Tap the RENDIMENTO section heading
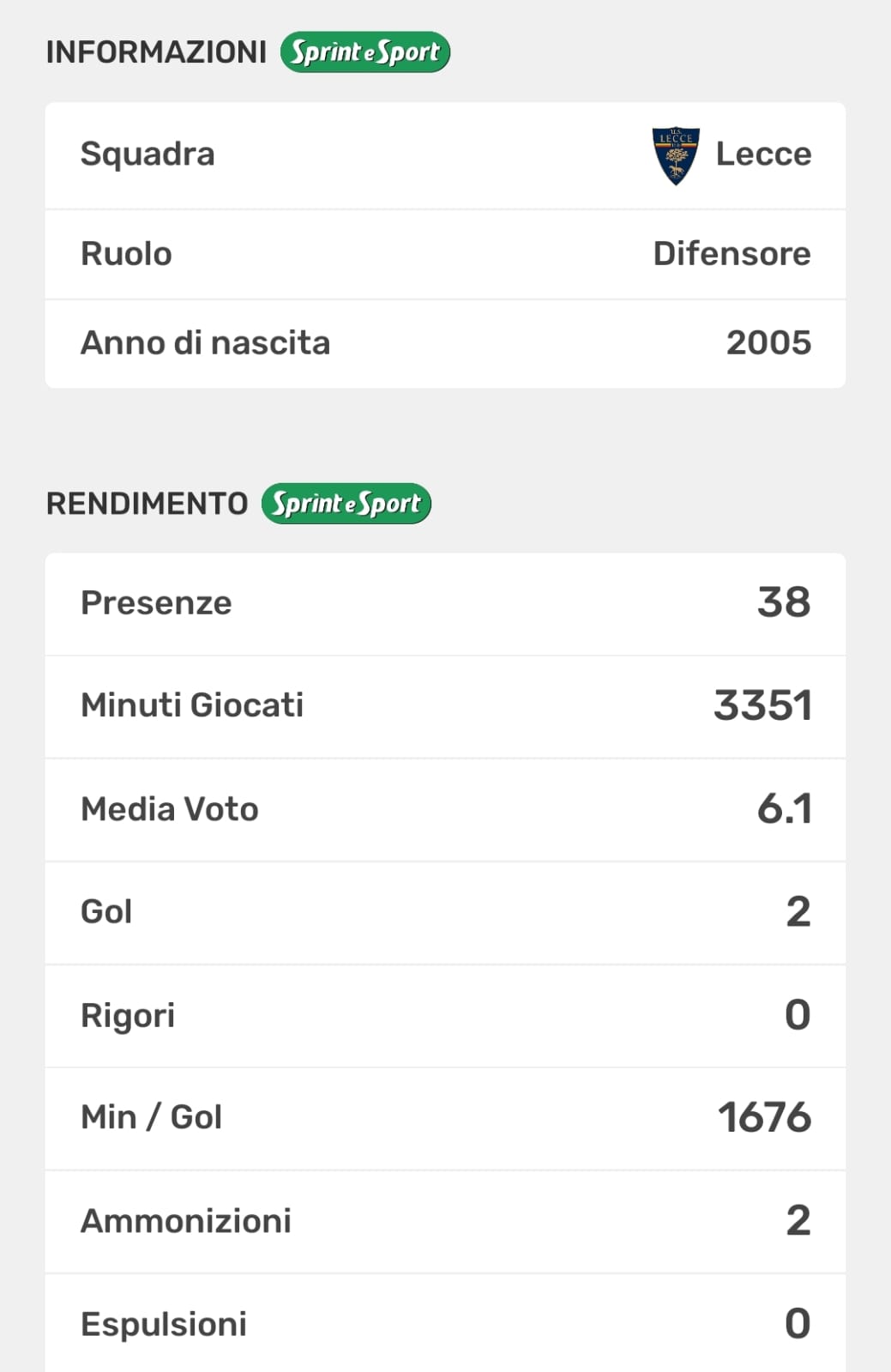 pyautogui.click(x=147, y=504)
